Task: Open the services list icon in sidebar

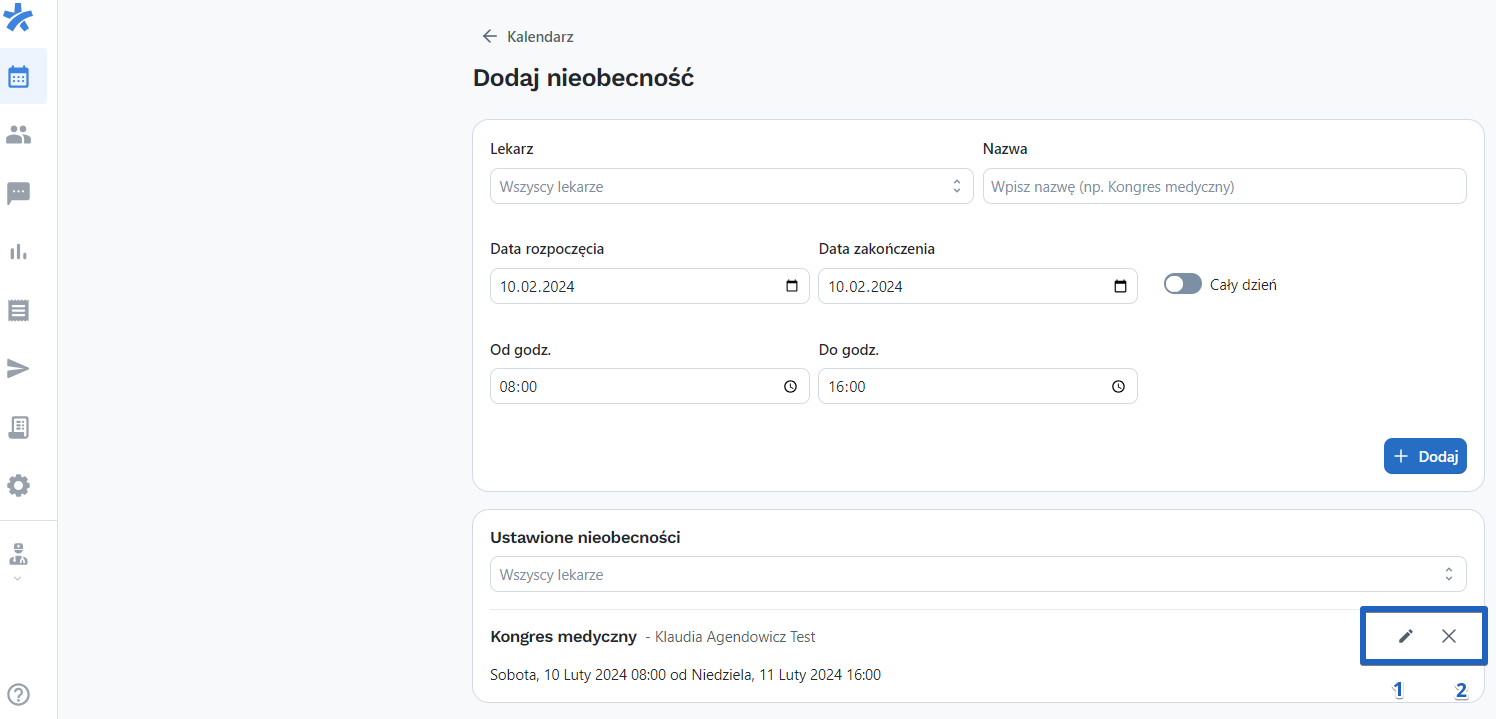Action: click(18, 310)
